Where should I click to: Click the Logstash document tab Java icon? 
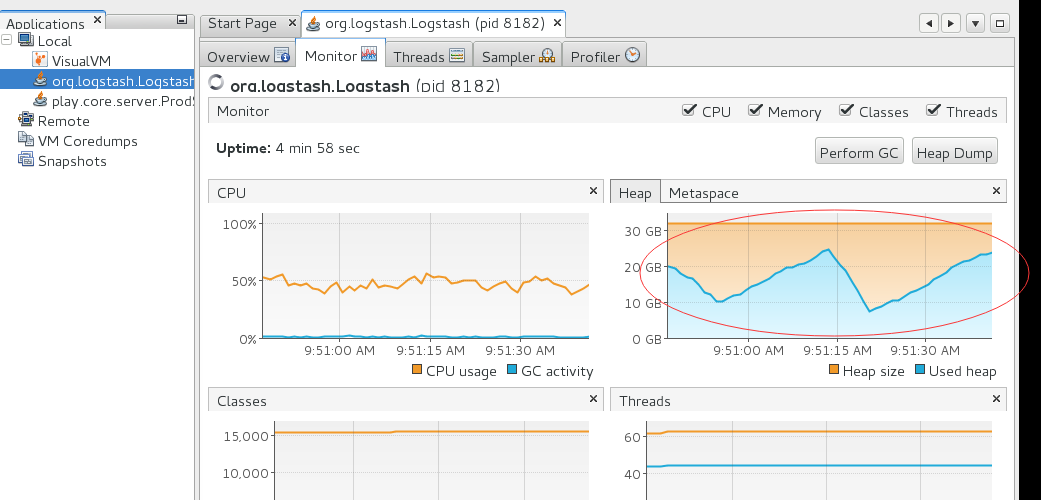pyautogui.click(x=314, y=23)
